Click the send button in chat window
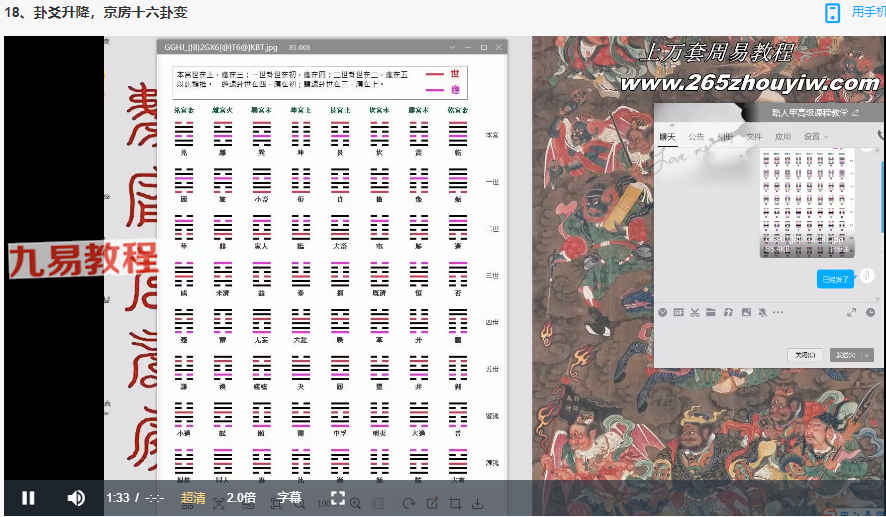Viewport: 886px width, 517px height. [846, 355]
